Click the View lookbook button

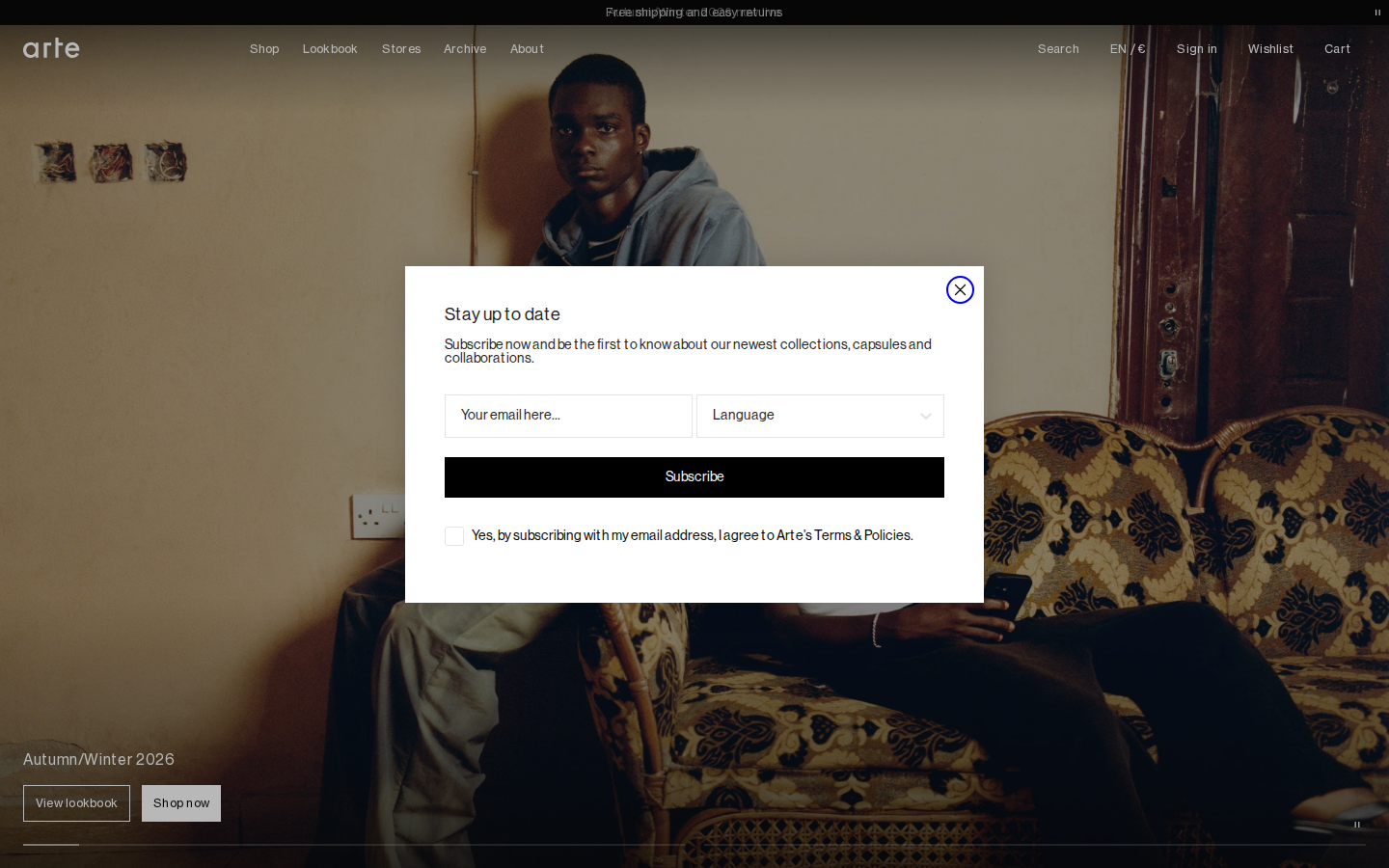click(x=76, y=803)
